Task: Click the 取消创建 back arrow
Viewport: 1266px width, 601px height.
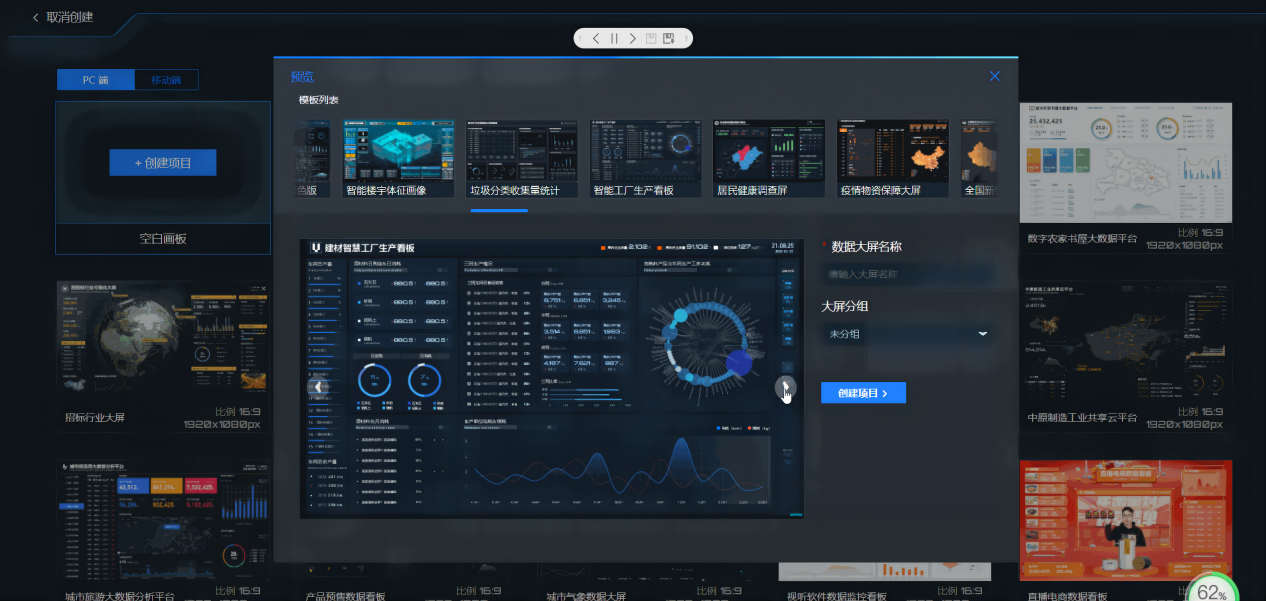Action: click(x=37, y=17)
